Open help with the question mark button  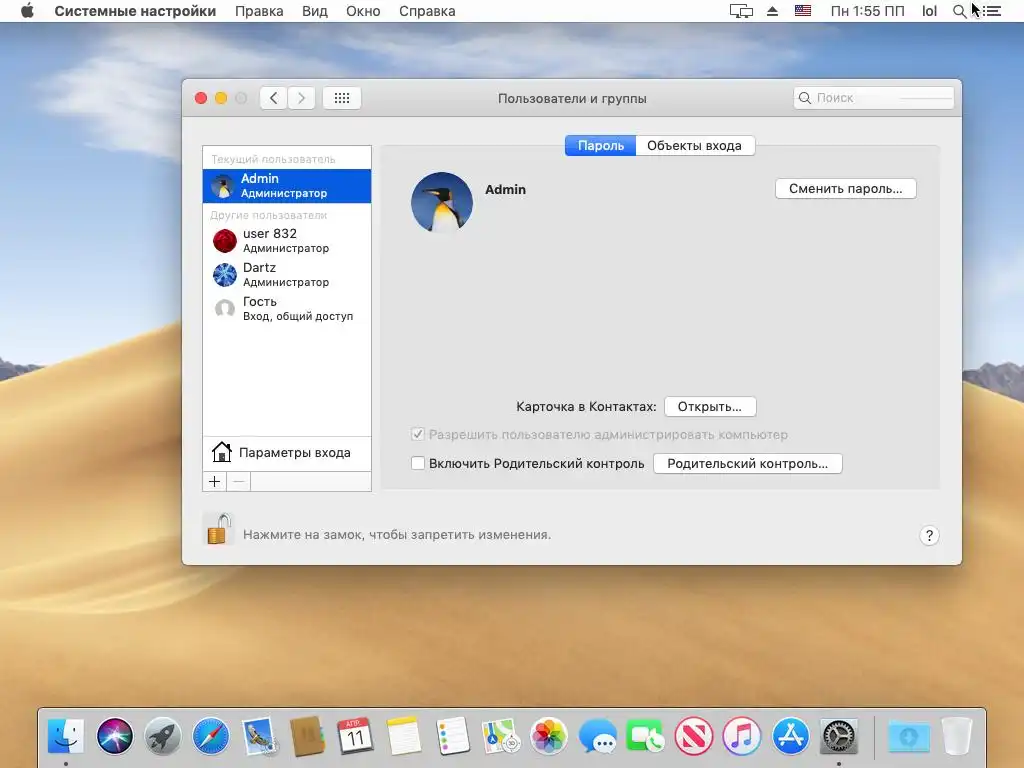[x=929, y=536]
